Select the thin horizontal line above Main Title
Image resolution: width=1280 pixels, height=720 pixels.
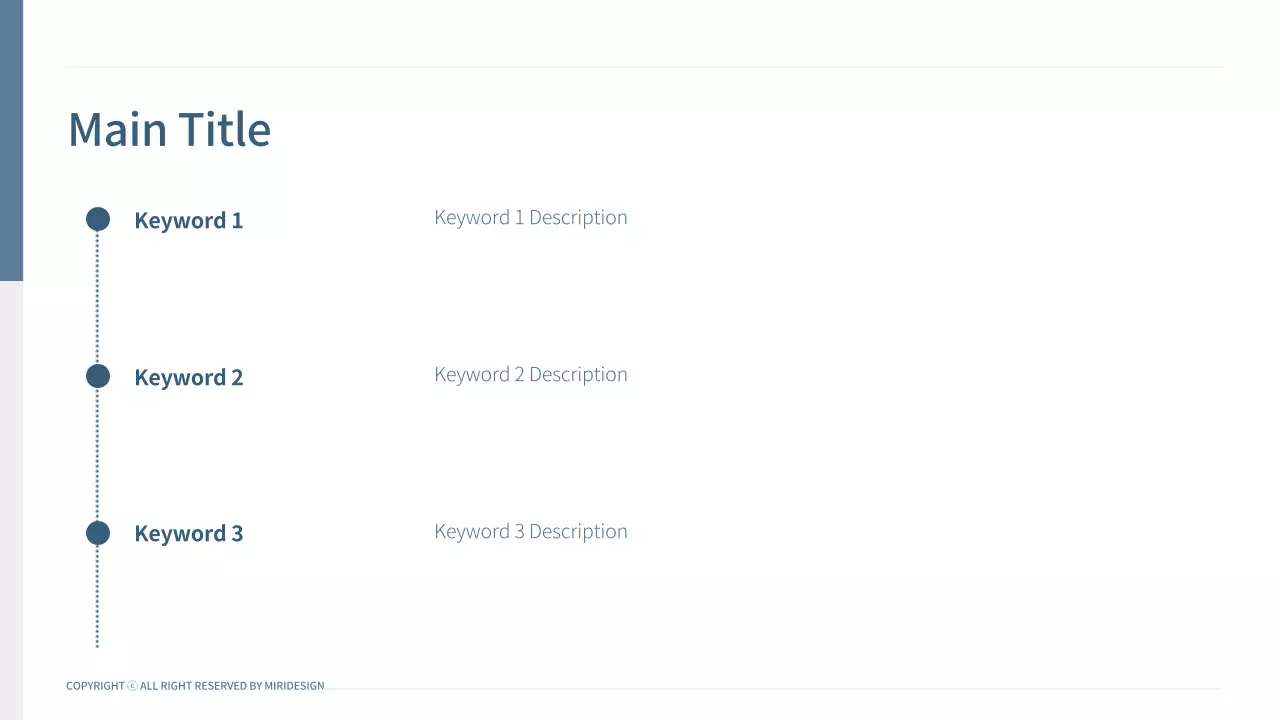pyautogui.click(x=644, y=67)
